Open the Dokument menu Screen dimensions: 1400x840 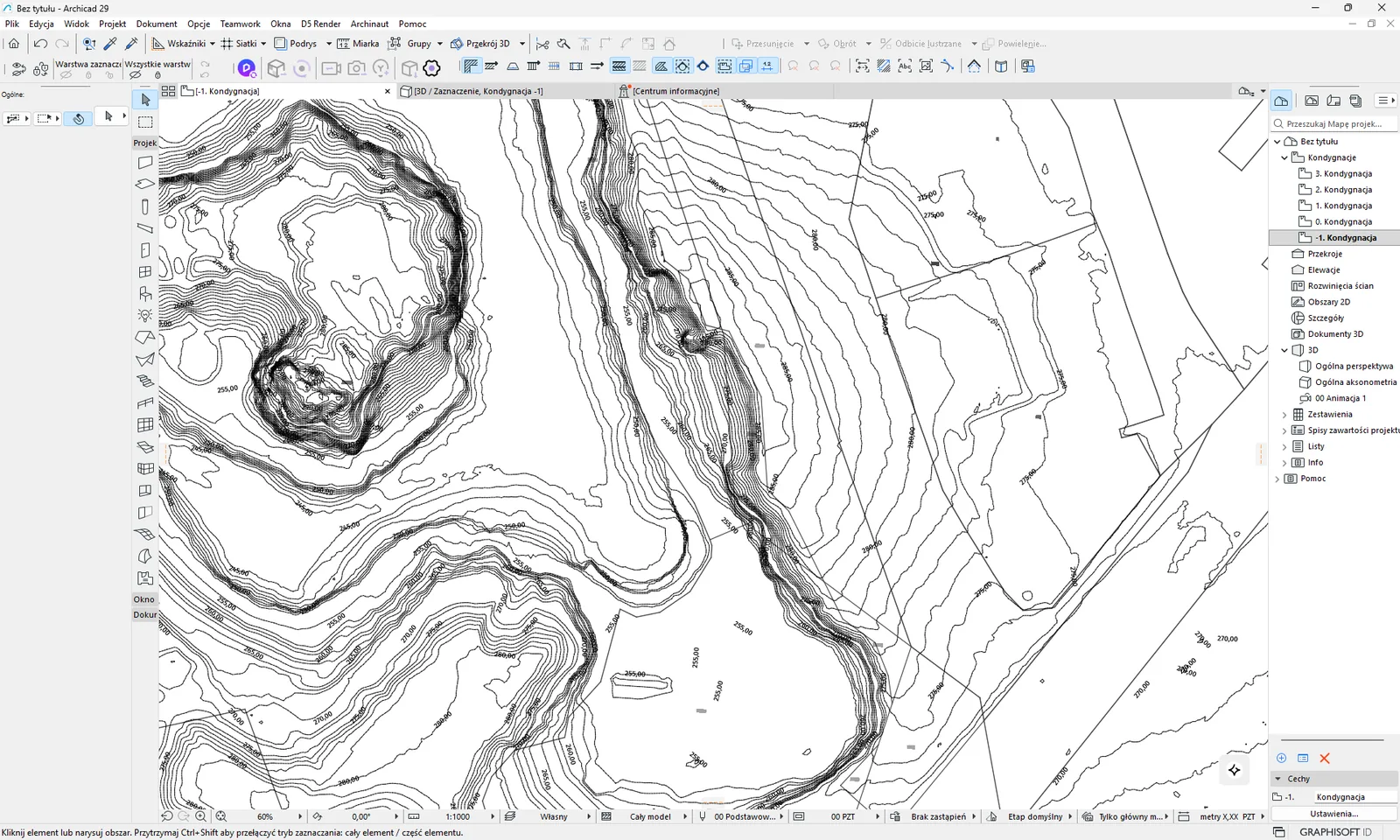(157, 24)
